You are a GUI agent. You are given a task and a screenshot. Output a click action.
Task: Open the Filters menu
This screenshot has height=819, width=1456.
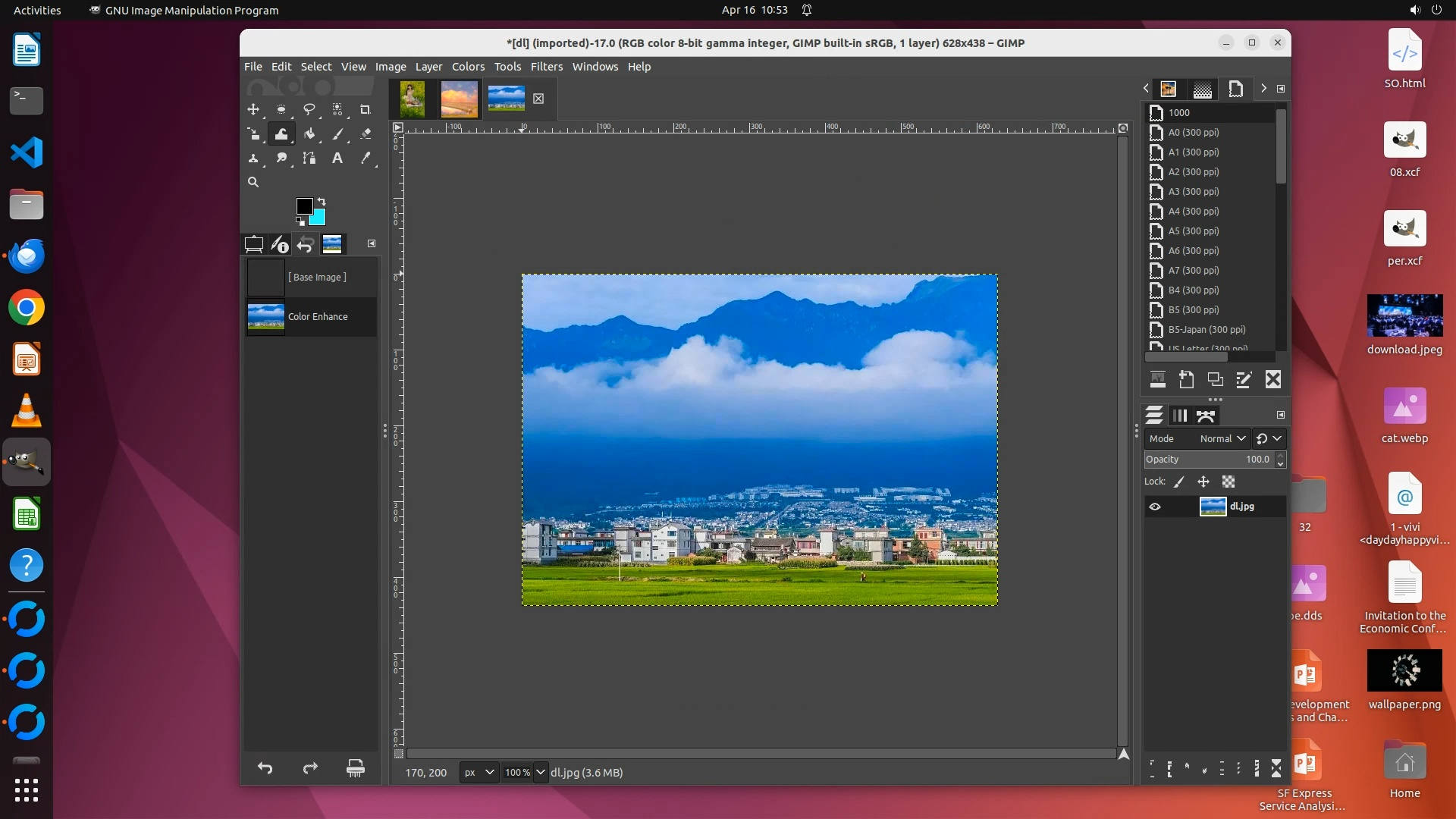546,67
